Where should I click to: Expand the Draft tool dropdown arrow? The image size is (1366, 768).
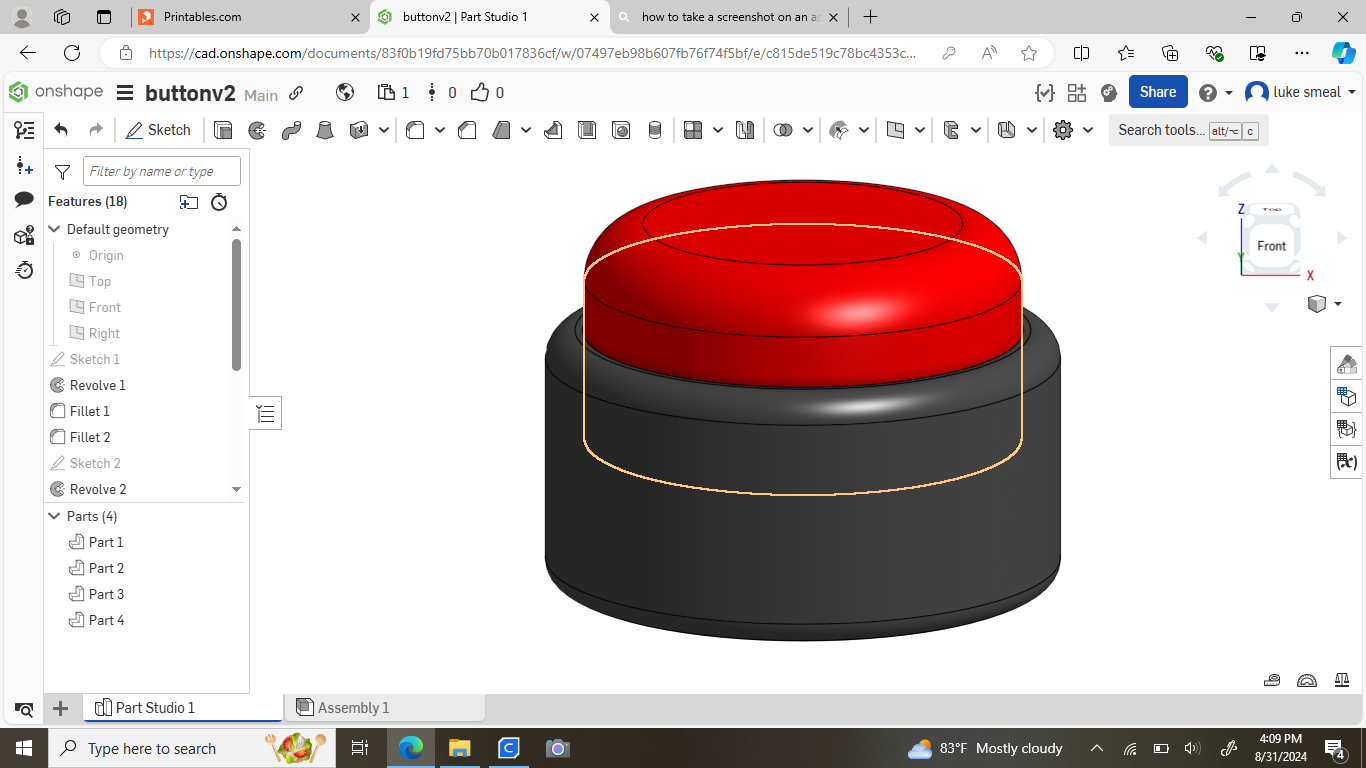pos(526,130)
